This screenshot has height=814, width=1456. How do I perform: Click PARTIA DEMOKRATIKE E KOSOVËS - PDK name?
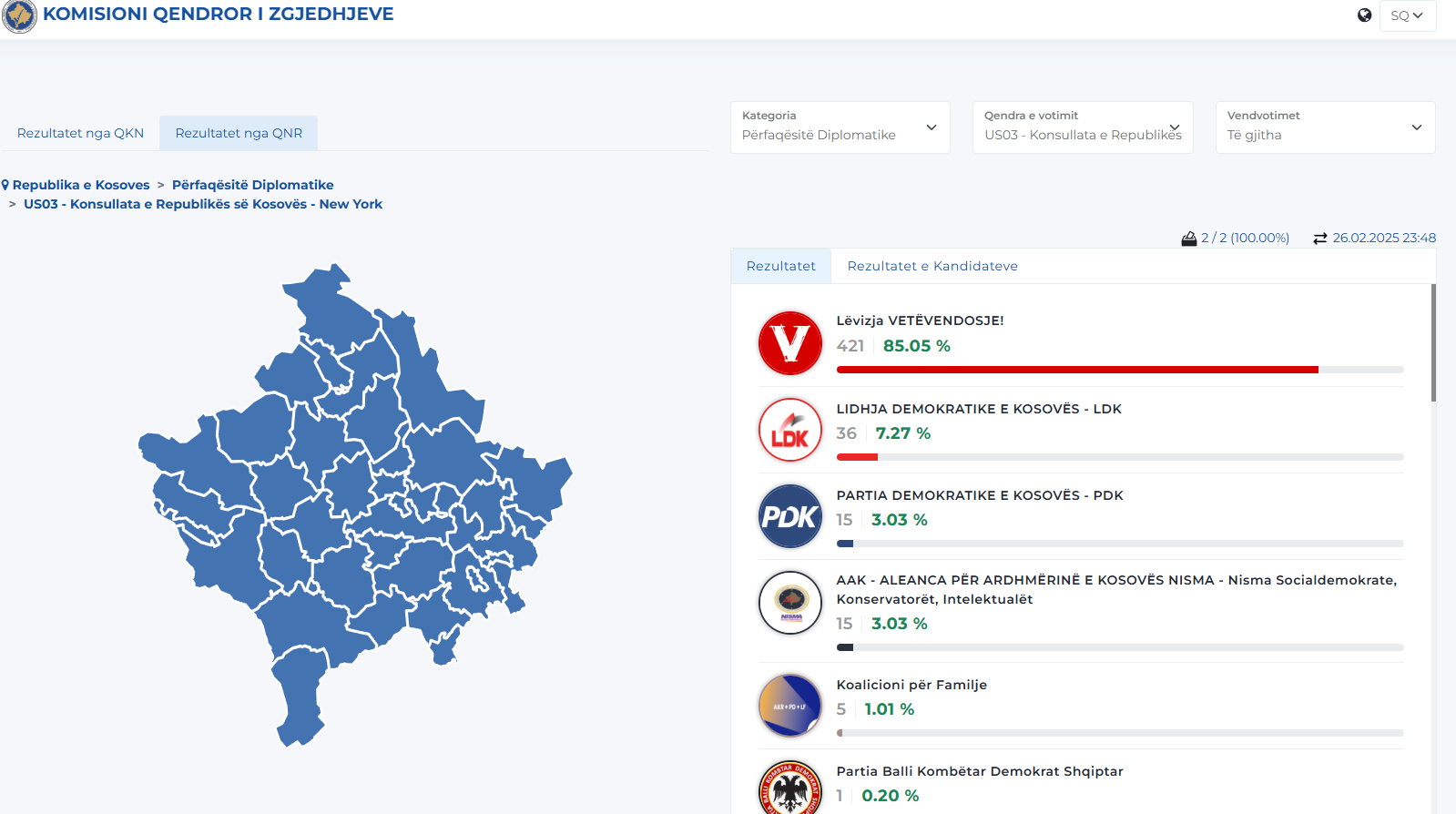click(x=980, y=495)
